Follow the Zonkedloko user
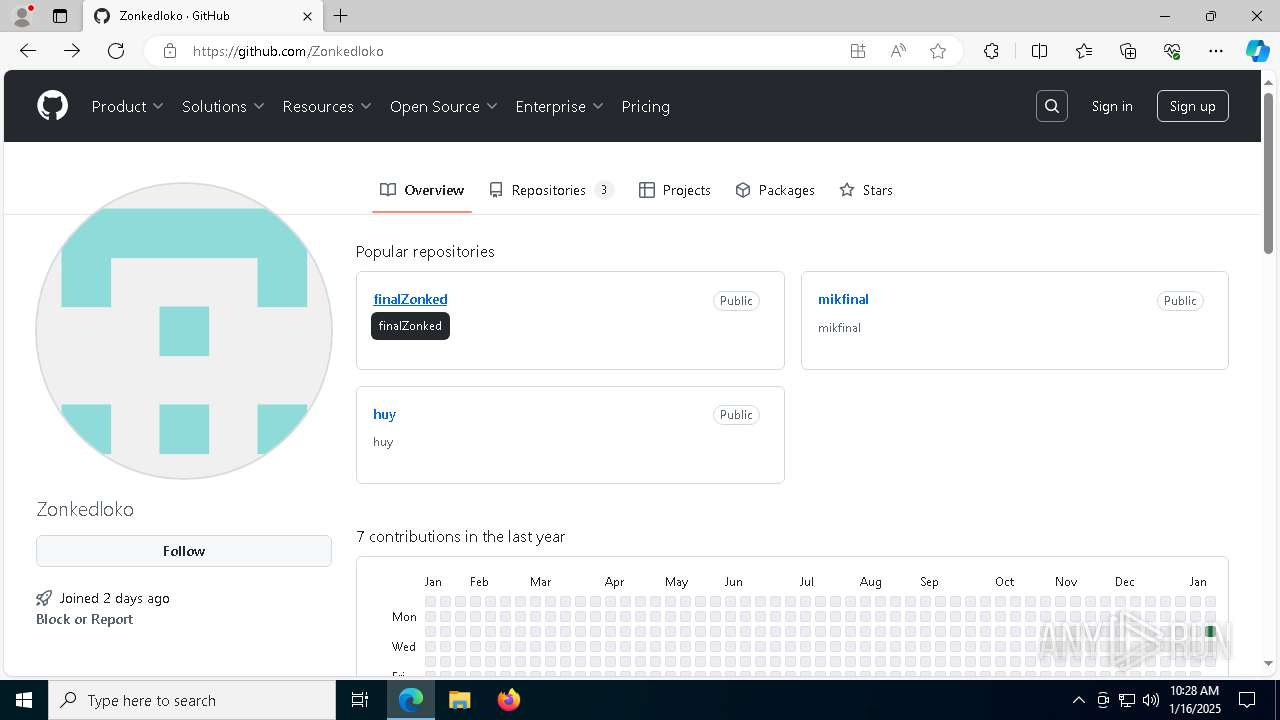The width and height of the screenshot is (1280, 720). pos(184,551)
